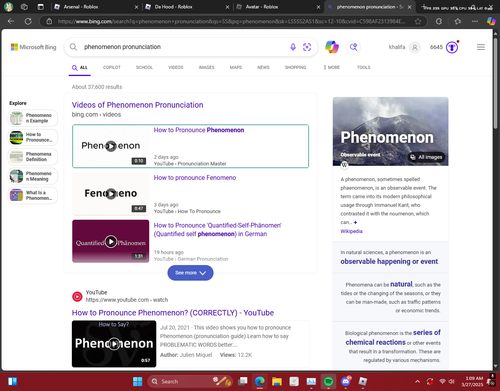
Task: Click the microphone voice search icon
Action: point(293,47)
